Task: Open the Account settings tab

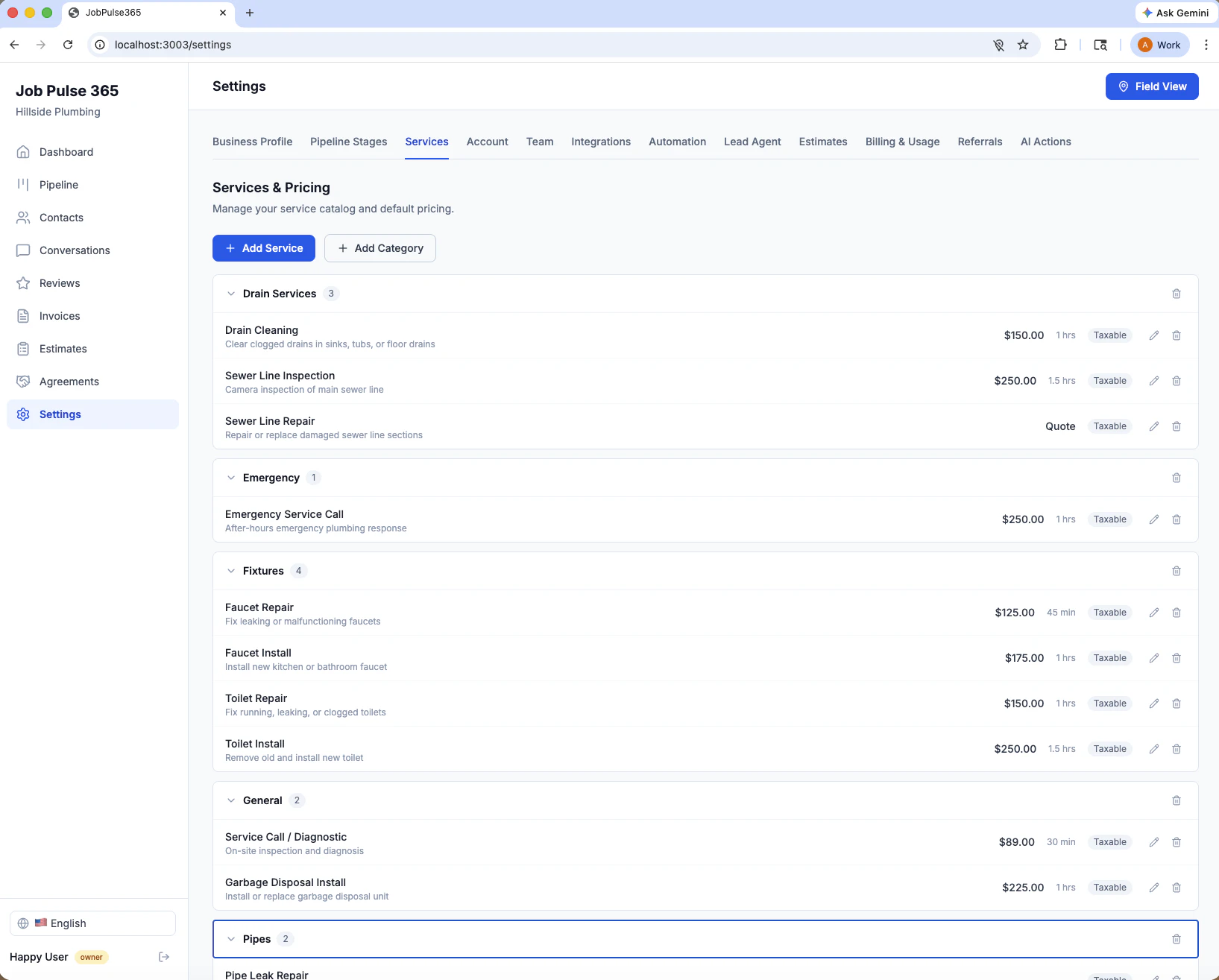Action: pyautogui.click(x=487, y=142)
